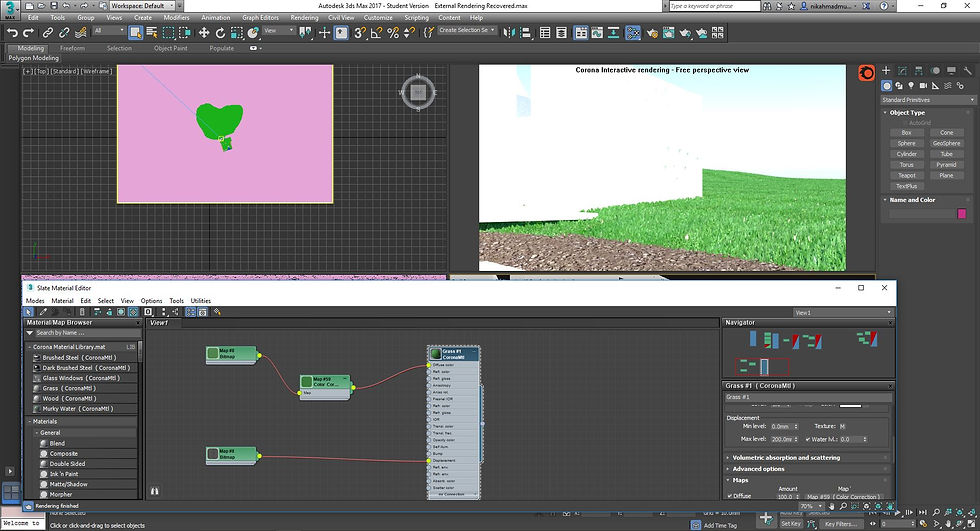Activate the Select and Rotate tool

[220, 32]
